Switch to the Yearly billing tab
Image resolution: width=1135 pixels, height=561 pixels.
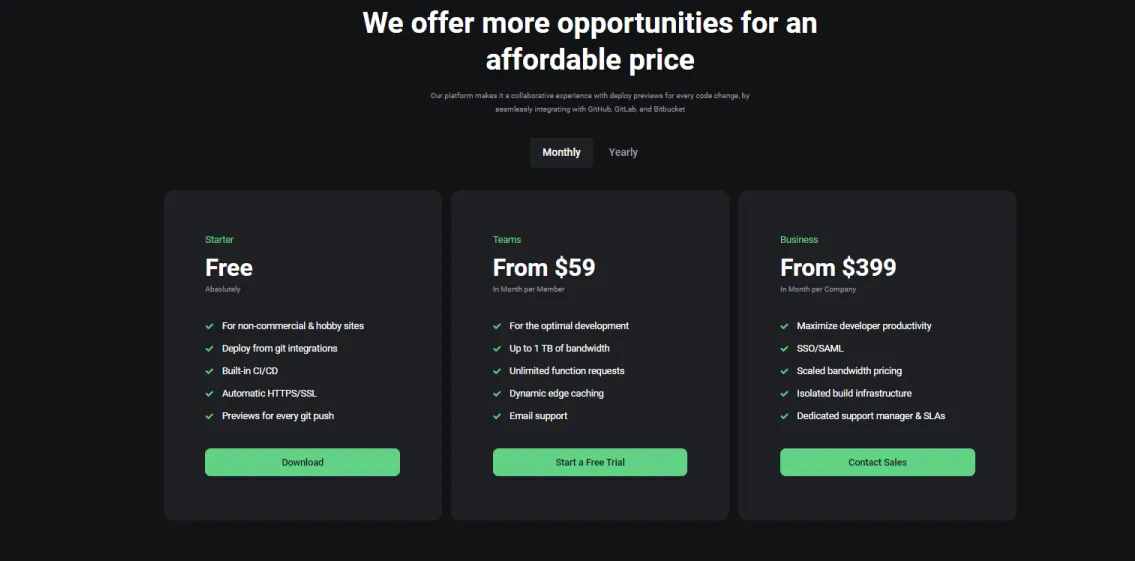point(623,153)
